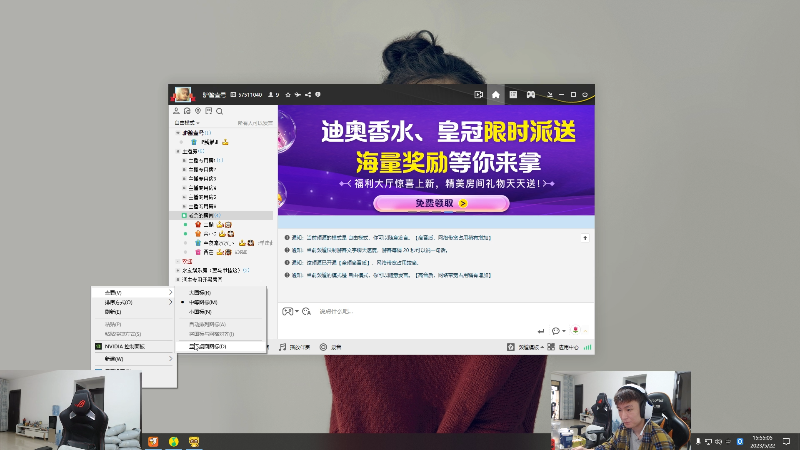Select the user row with the blue shirt in the highlighted channel
800x450 pixels.
pyautogui.click(x=221, y=243)
